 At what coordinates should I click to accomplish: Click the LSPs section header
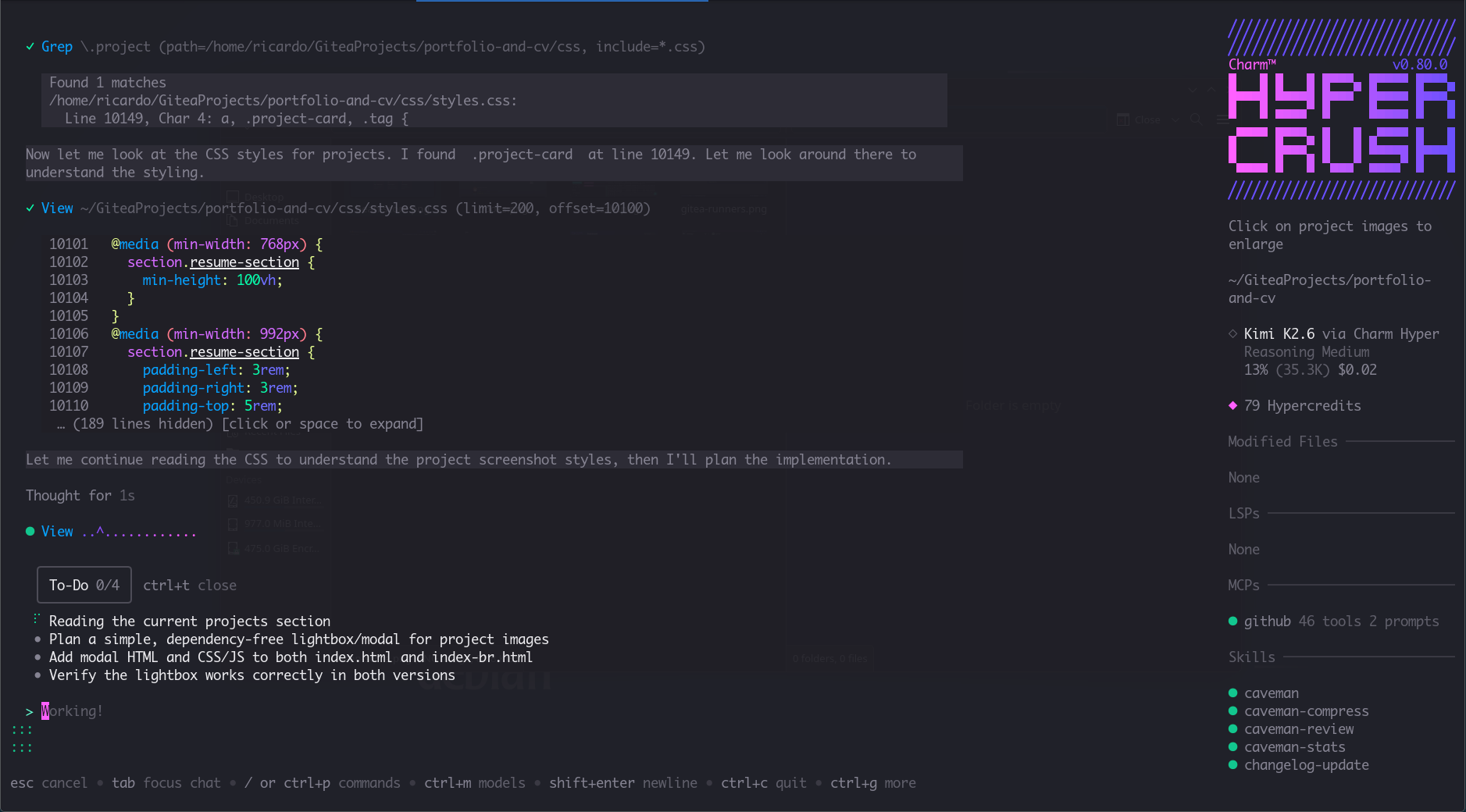click(x=1243, y=514)
